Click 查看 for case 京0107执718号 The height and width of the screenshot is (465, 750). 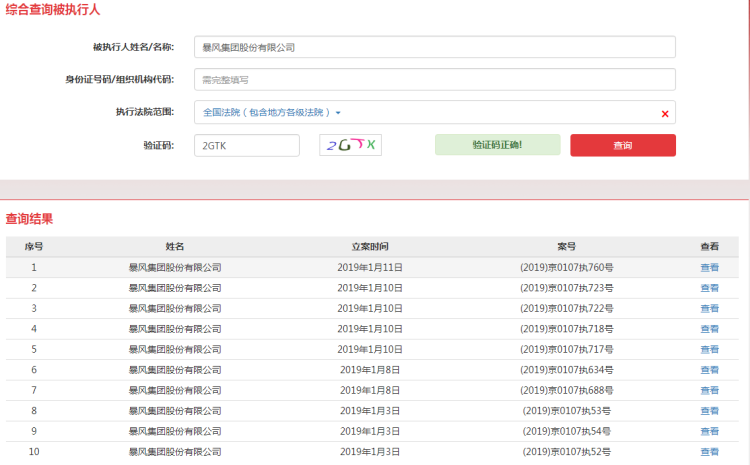[x=709, y=329]
